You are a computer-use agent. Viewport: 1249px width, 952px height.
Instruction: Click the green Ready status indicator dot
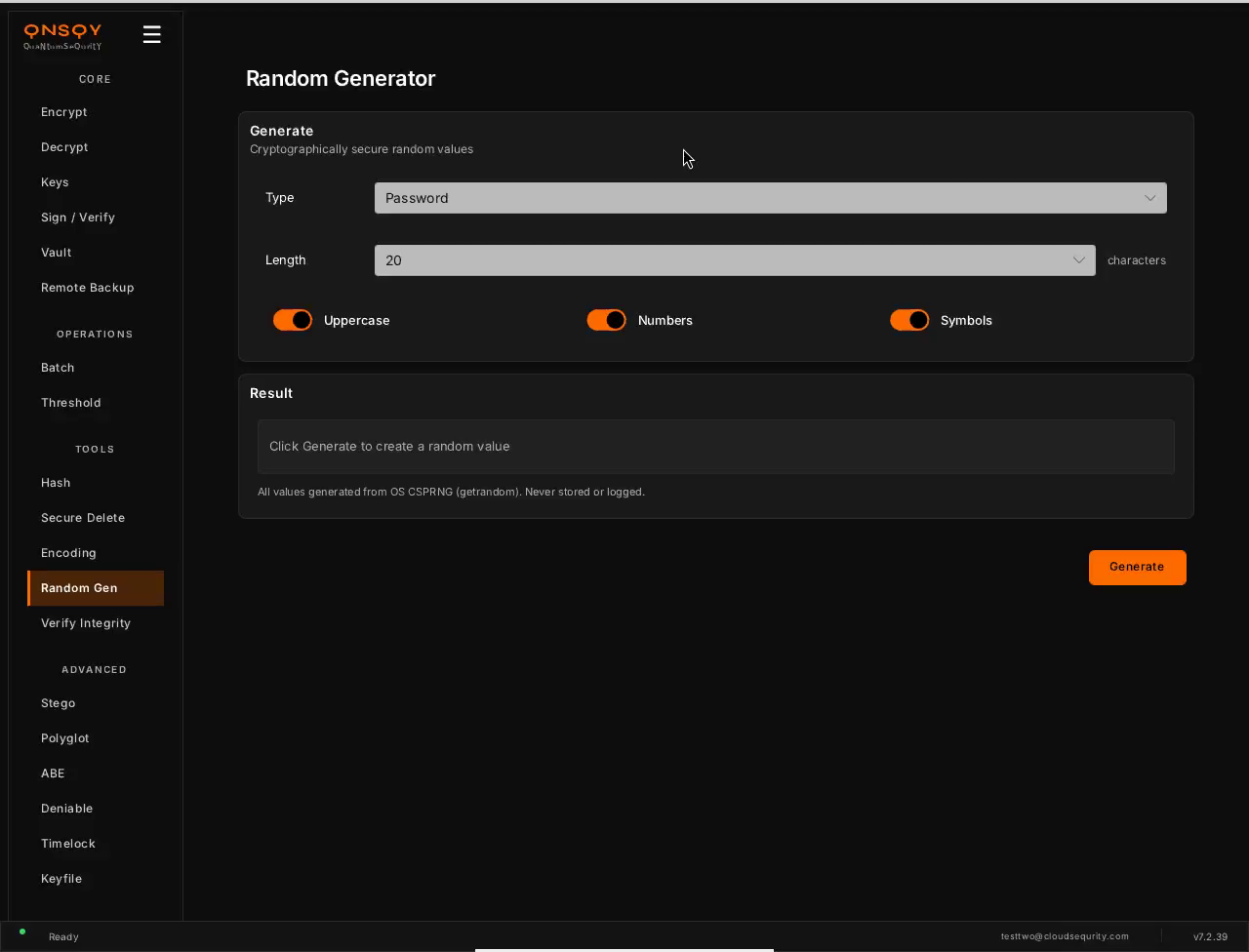tap(22, 932)
